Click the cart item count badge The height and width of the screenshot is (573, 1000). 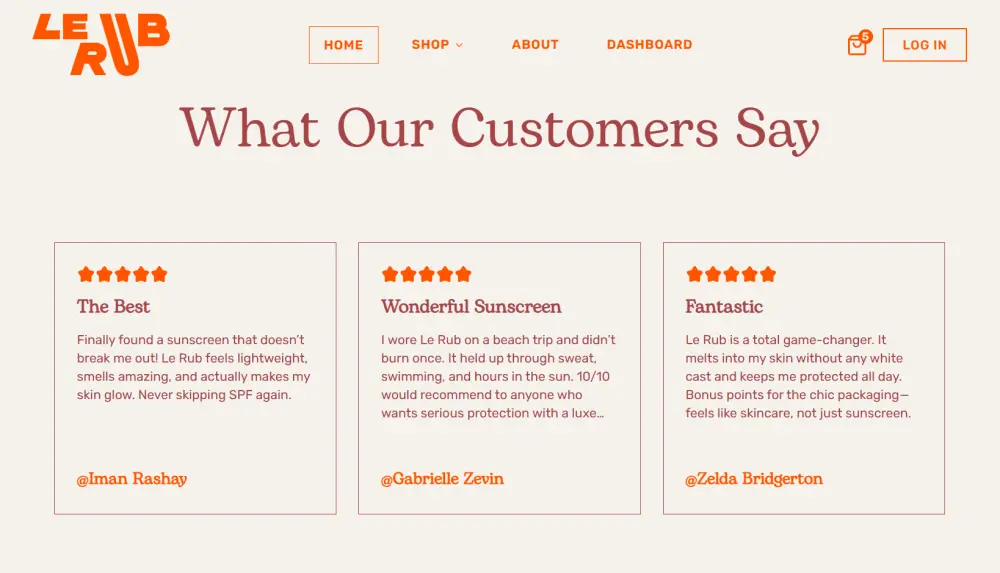(865, 36)
